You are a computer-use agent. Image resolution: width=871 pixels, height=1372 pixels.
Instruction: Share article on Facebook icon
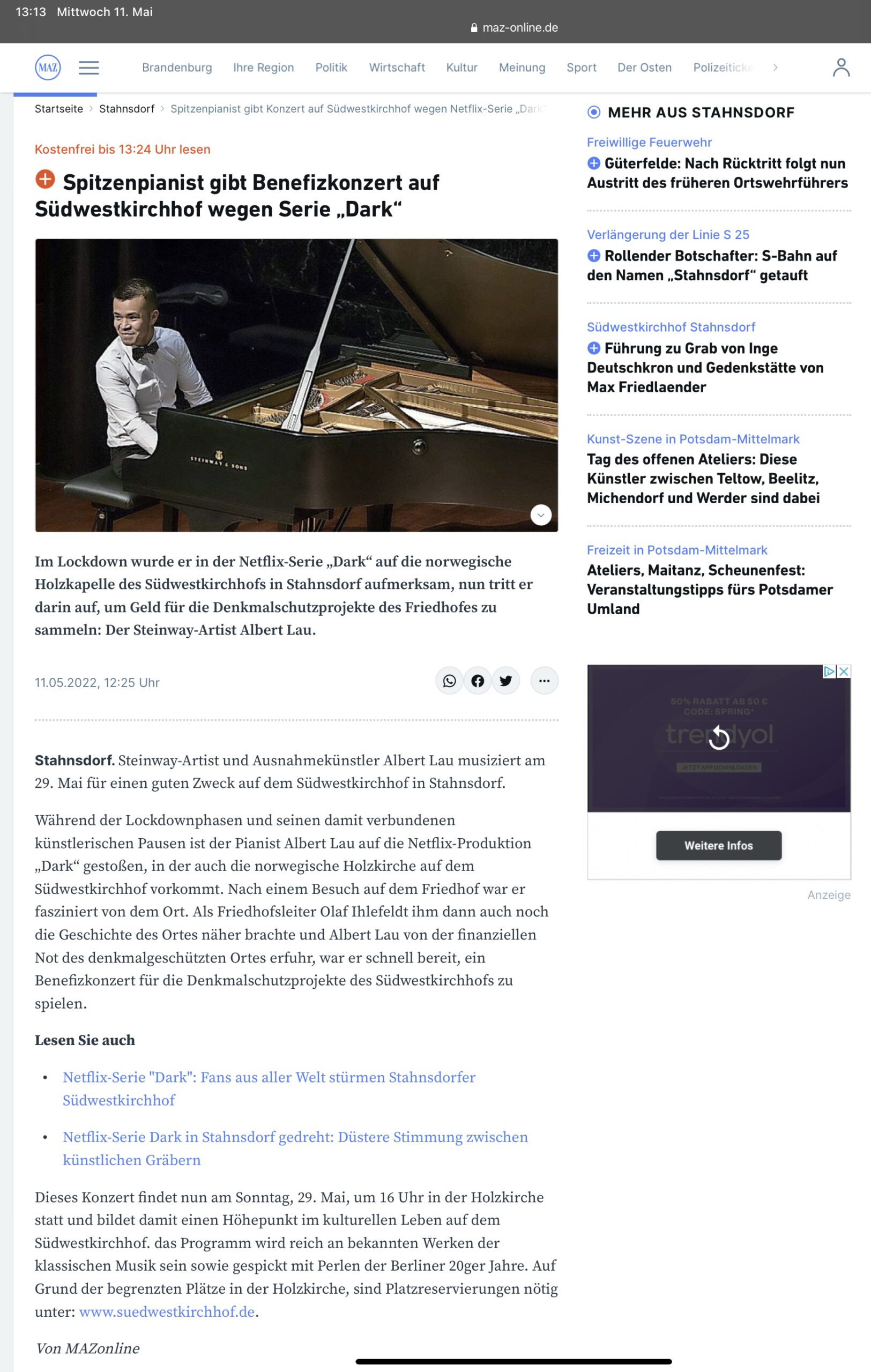[478, 681]
